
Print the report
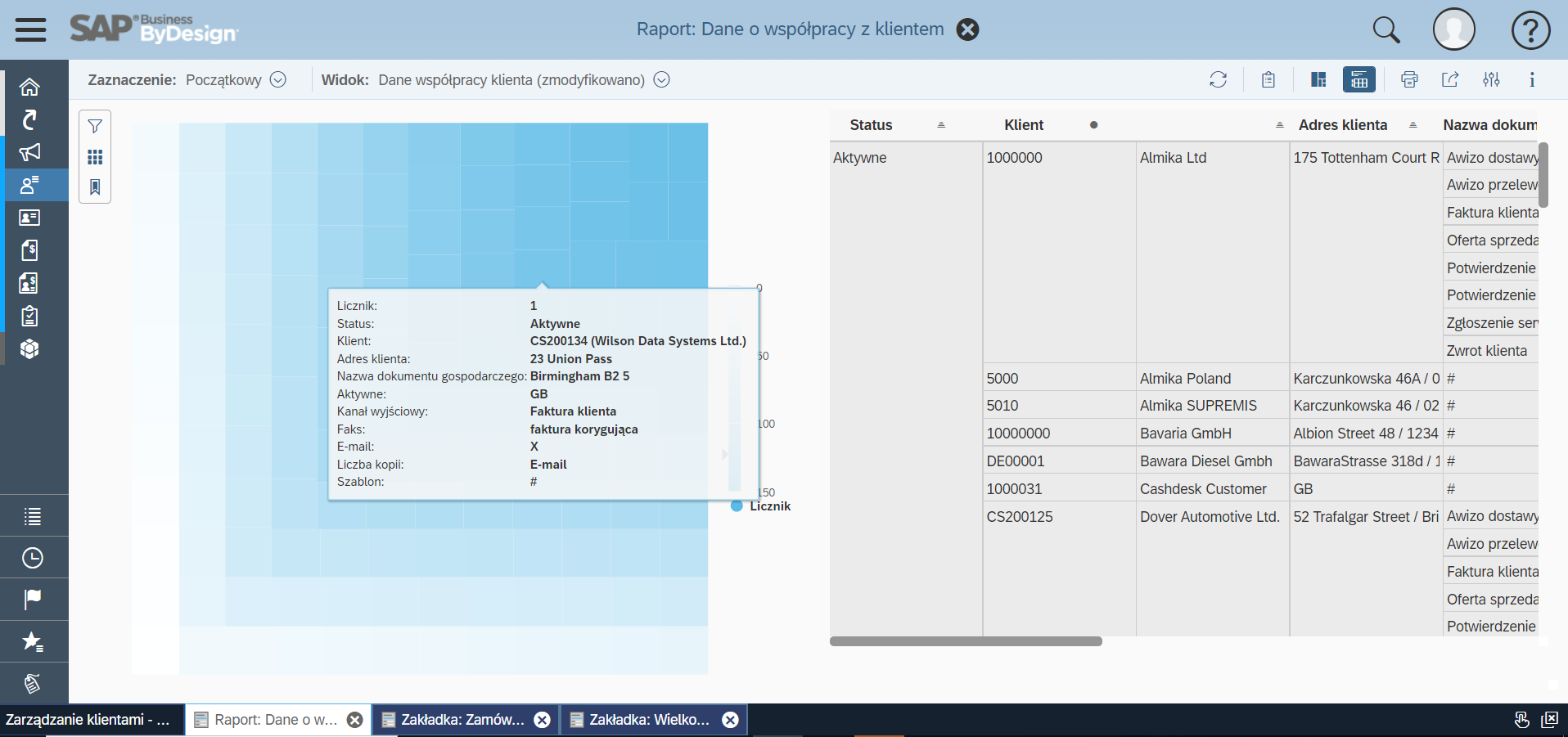pos(1408,79)
